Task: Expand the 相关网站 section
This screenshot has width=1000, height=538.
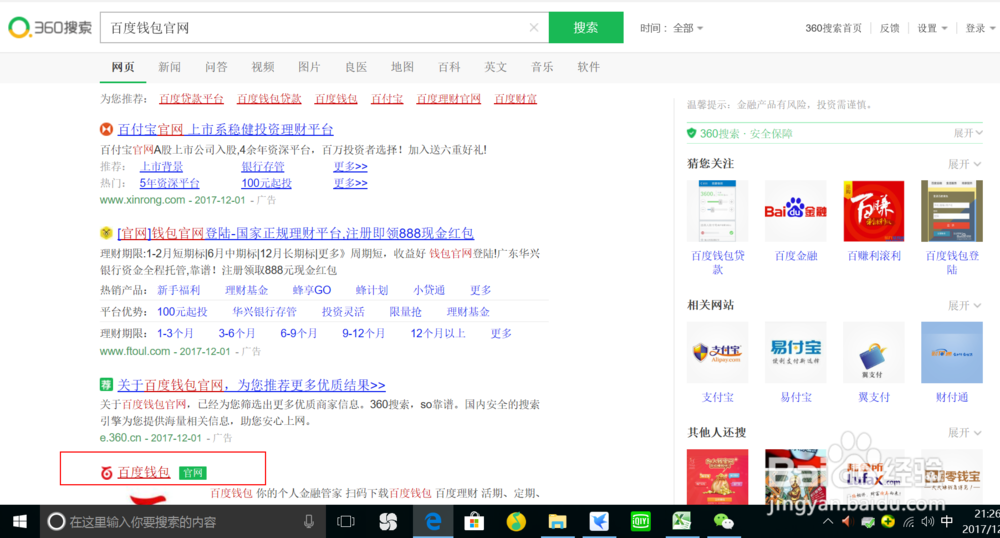Action: point(964,305)
